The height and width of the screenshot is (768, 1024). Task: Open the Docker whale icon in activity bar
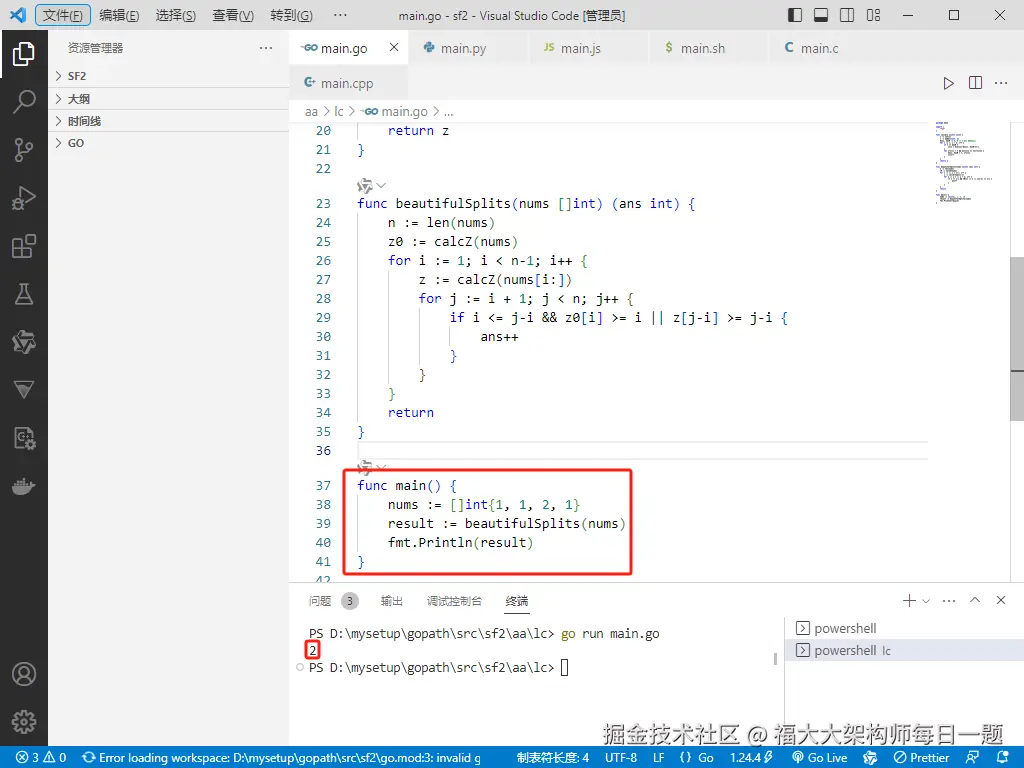(24, 487)
